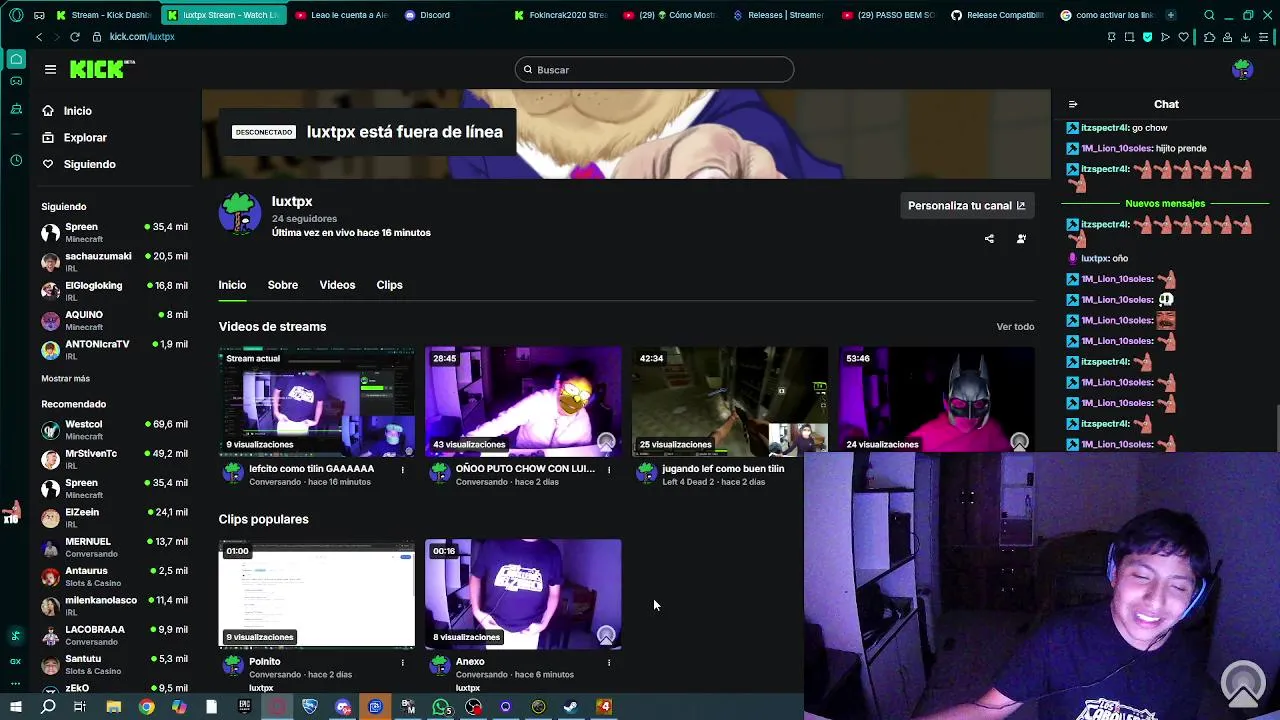Click Personaliza tu canal button
The image size is (1280, 720).
966,206
